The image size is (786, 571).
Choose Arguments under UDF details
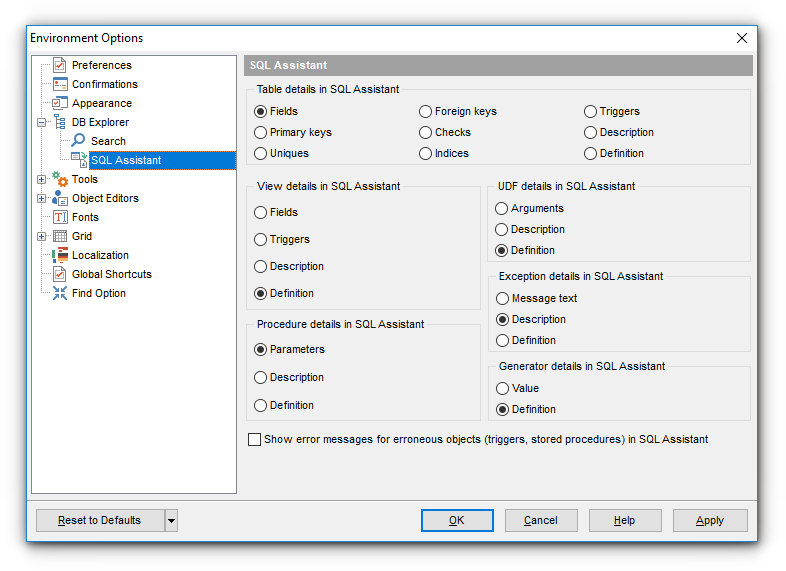coord(502,208)
